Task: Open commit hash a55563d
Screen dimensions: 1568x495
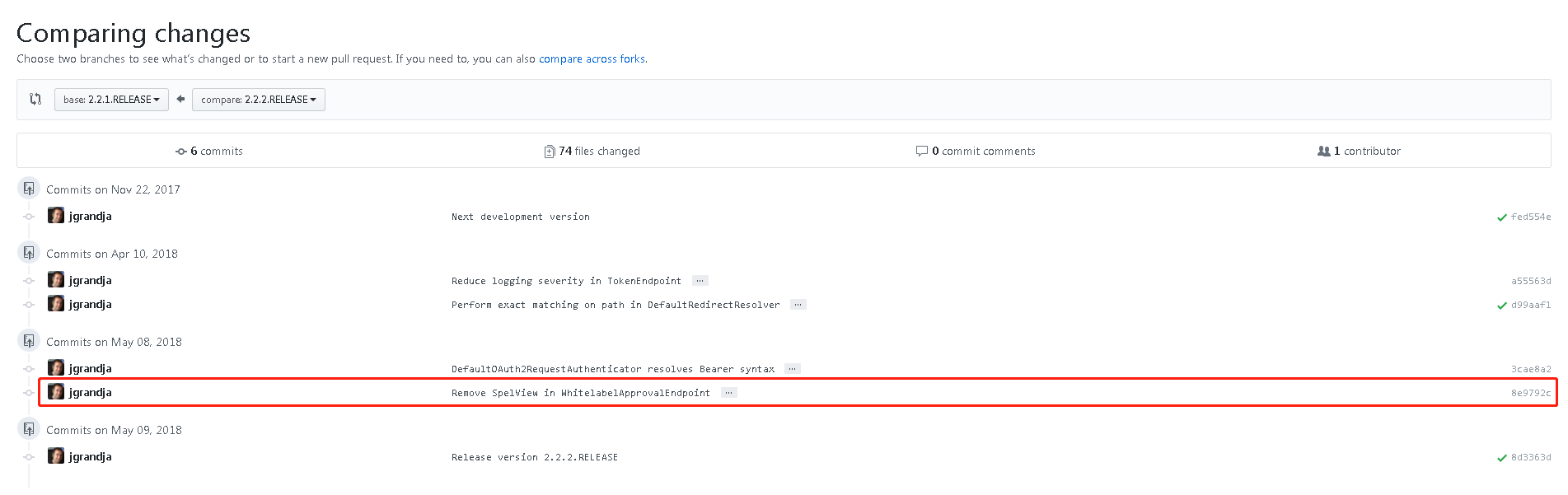Action: (1530, 282)
